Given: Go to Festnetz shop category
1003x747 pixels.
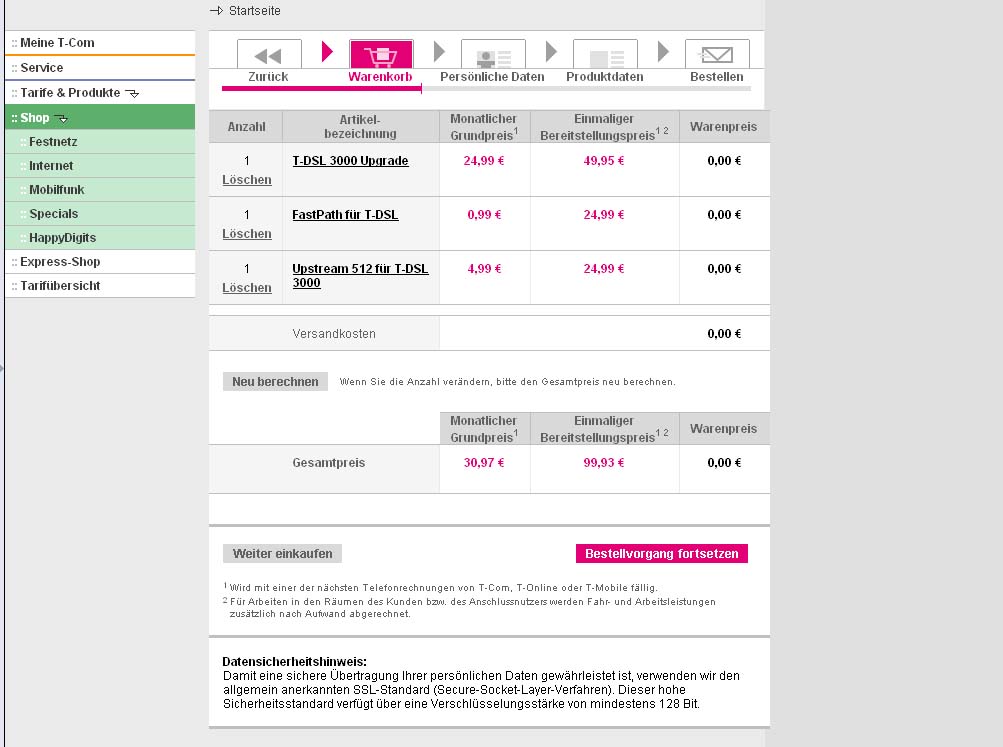Looking at the screenshot, I should [x=100, y=142].
